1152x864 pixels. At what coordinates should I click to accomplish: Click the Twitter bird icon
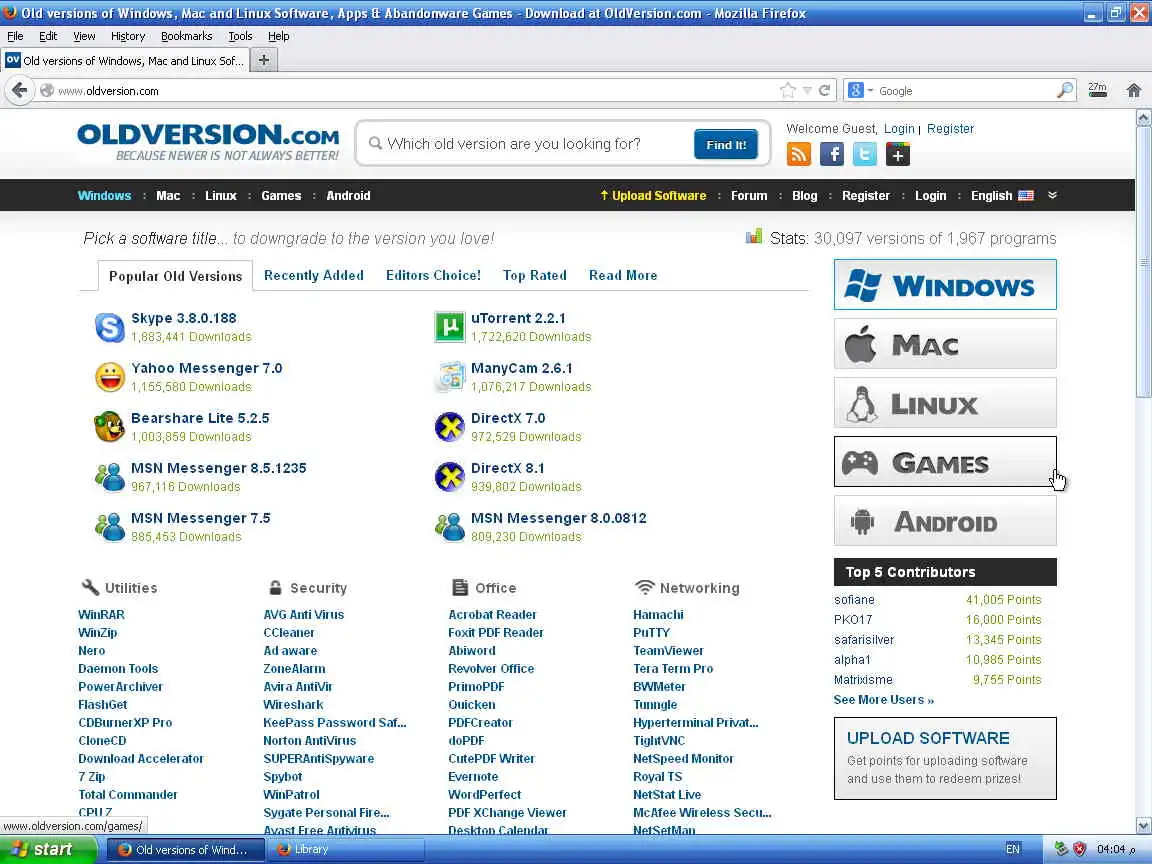[865, 154]
